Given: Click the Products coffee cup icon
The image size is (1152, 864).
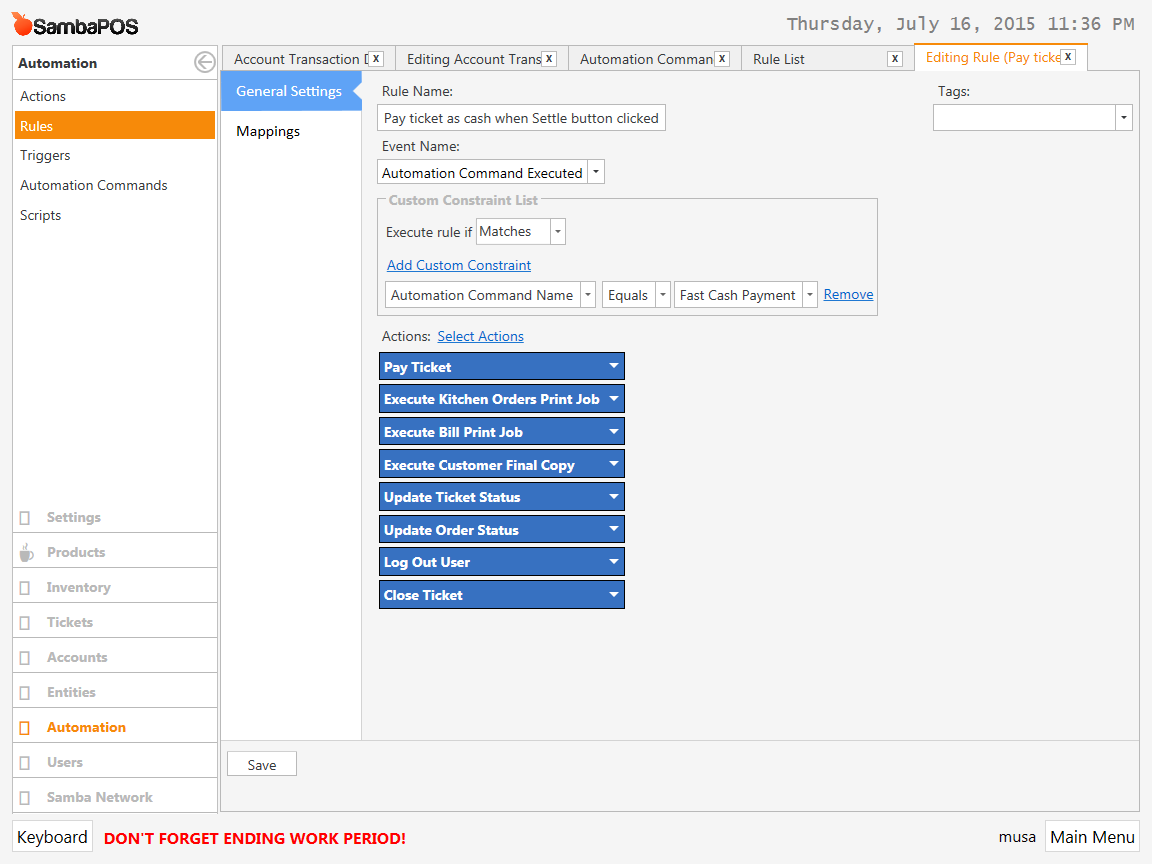Looking at the screenshot, I should (x=26, y=552).
